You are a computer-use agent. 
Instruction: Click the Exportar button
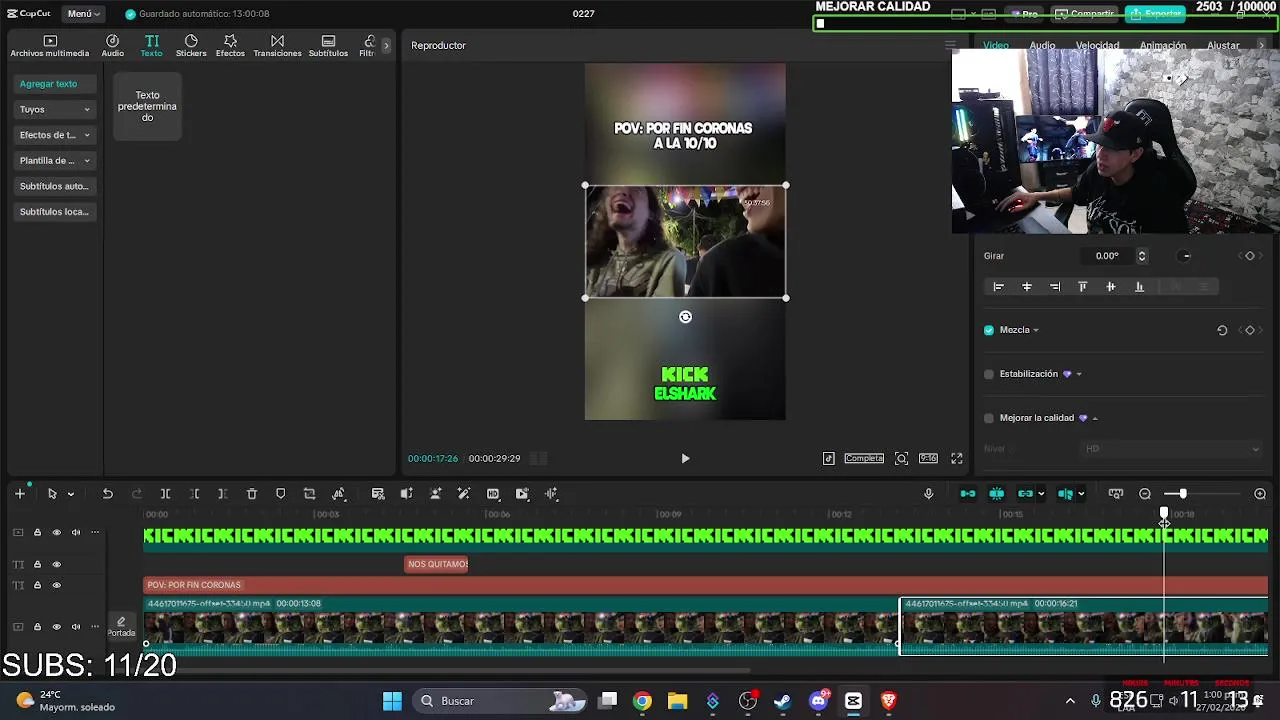[x=1156, y=14]
